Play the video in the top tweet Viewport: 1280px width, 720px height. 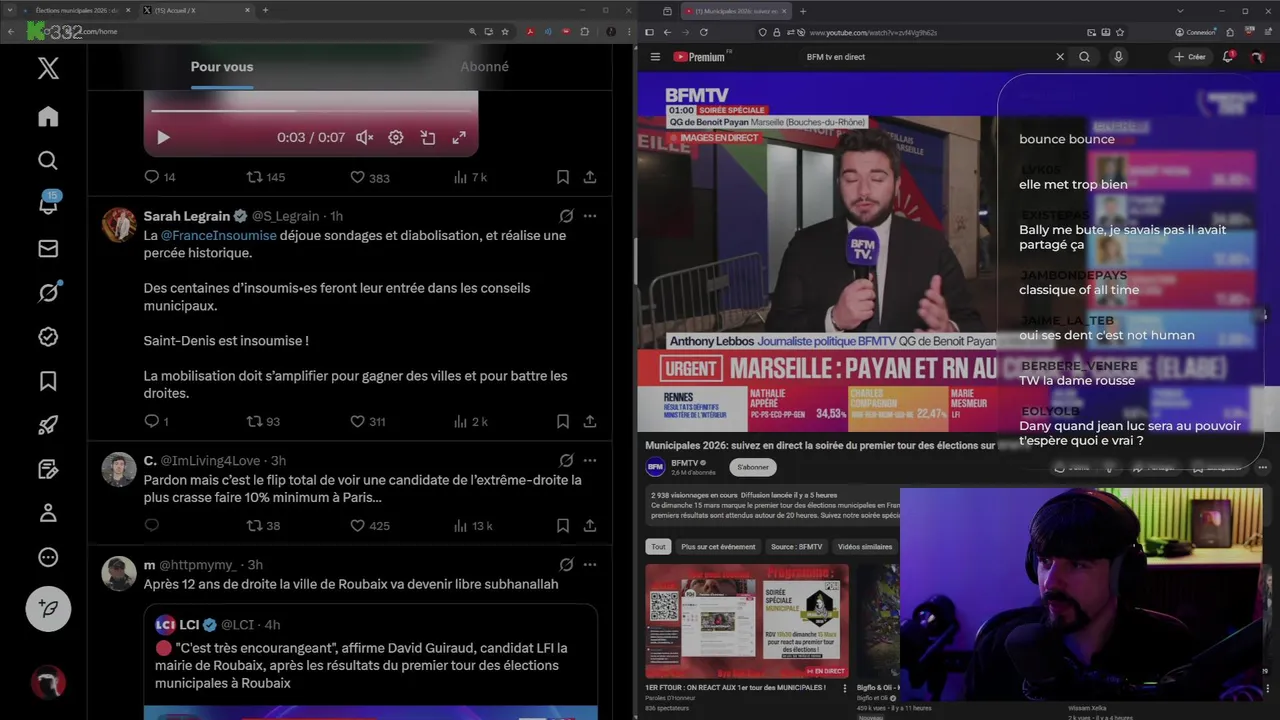163,137
